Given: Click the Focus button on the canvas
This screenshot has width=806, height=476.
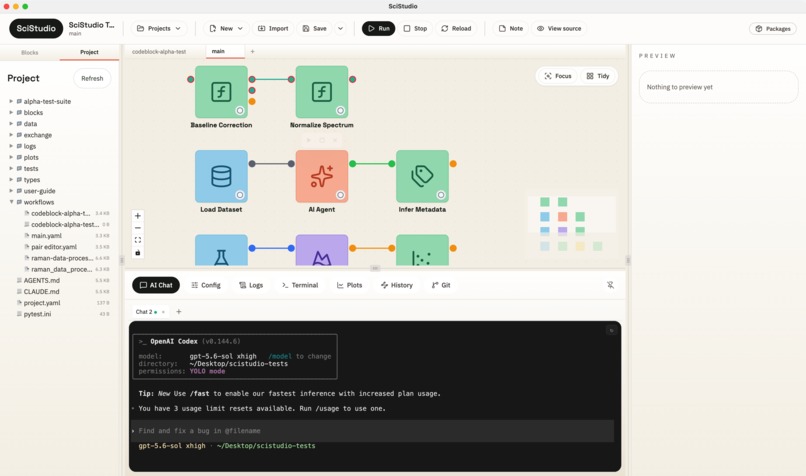Looking at the screenshot, I should tap(558, 76).
